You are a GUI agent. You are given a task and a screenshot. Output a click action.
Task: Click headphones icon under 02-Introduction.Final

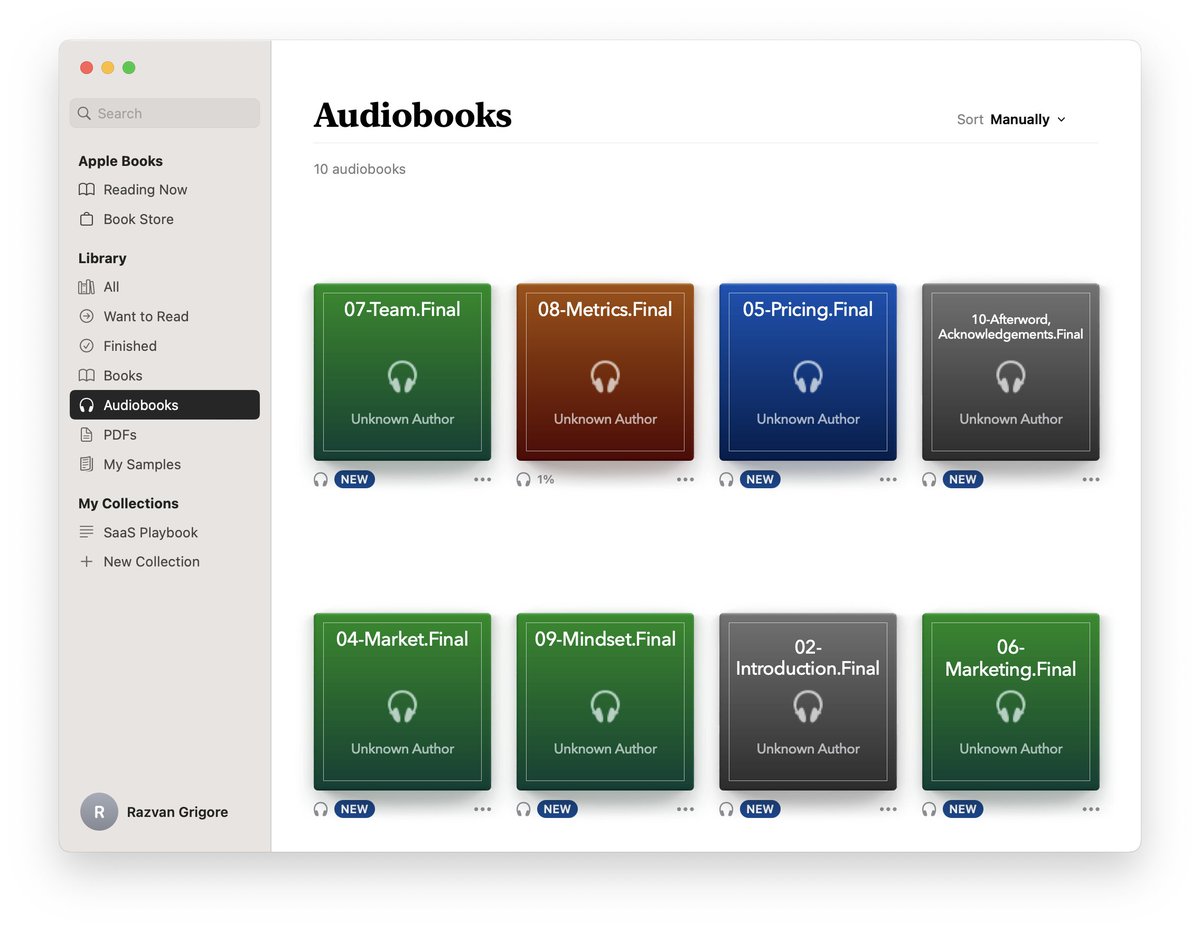pyautogui.click(x=727, y=809)
